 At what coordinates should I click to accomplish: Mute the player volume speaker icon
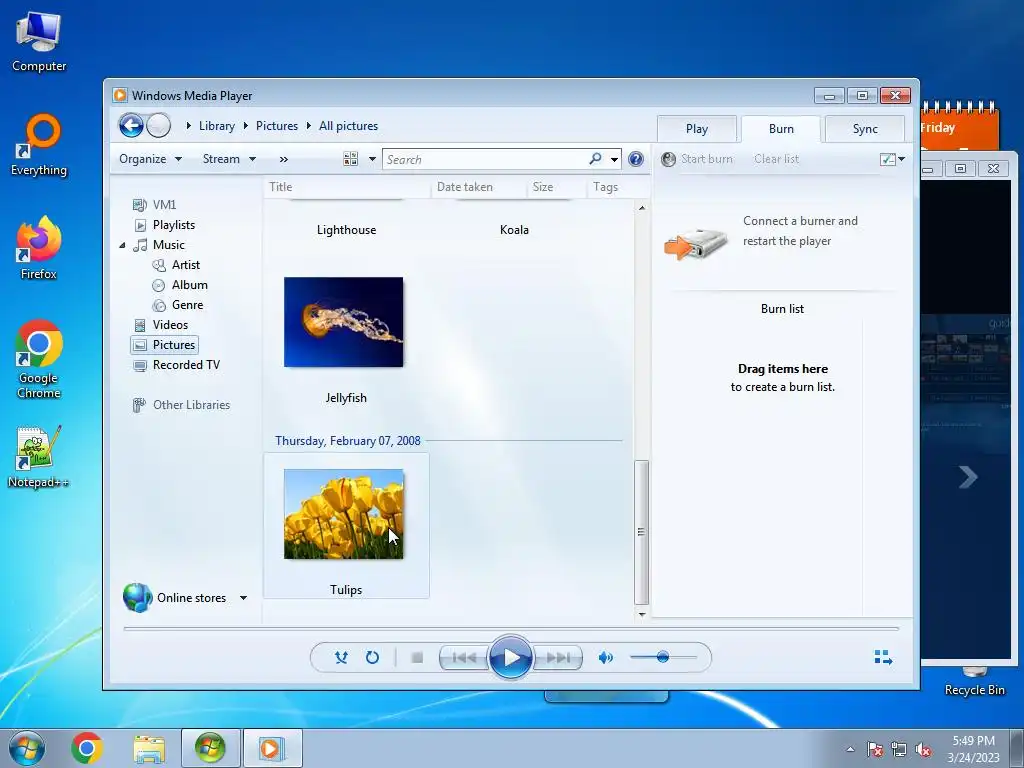(605, 658)
